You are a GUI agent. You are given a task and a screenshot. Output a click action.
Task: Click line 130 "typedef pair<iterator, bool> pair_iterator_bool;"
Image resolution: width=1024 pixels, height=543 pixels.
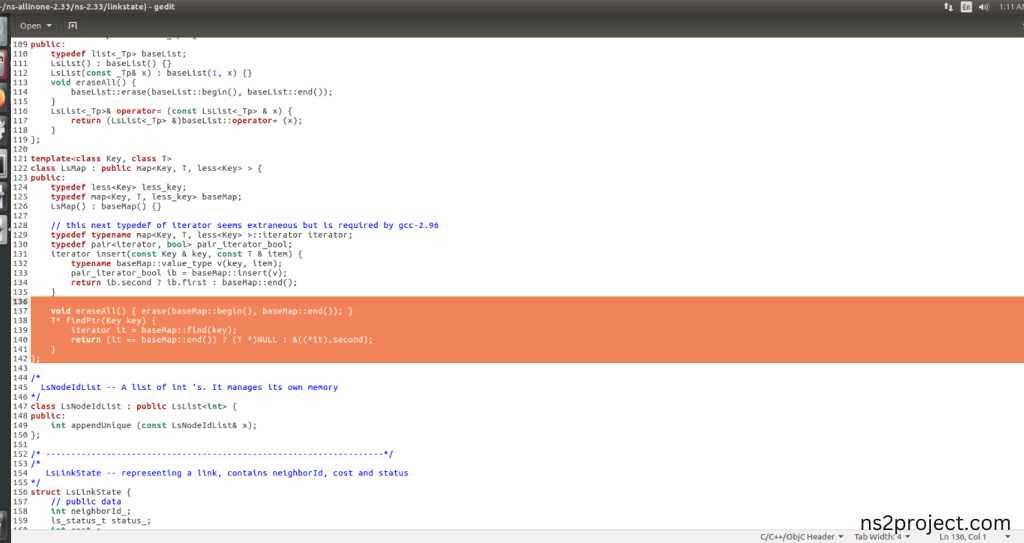(x=172, y=244)
